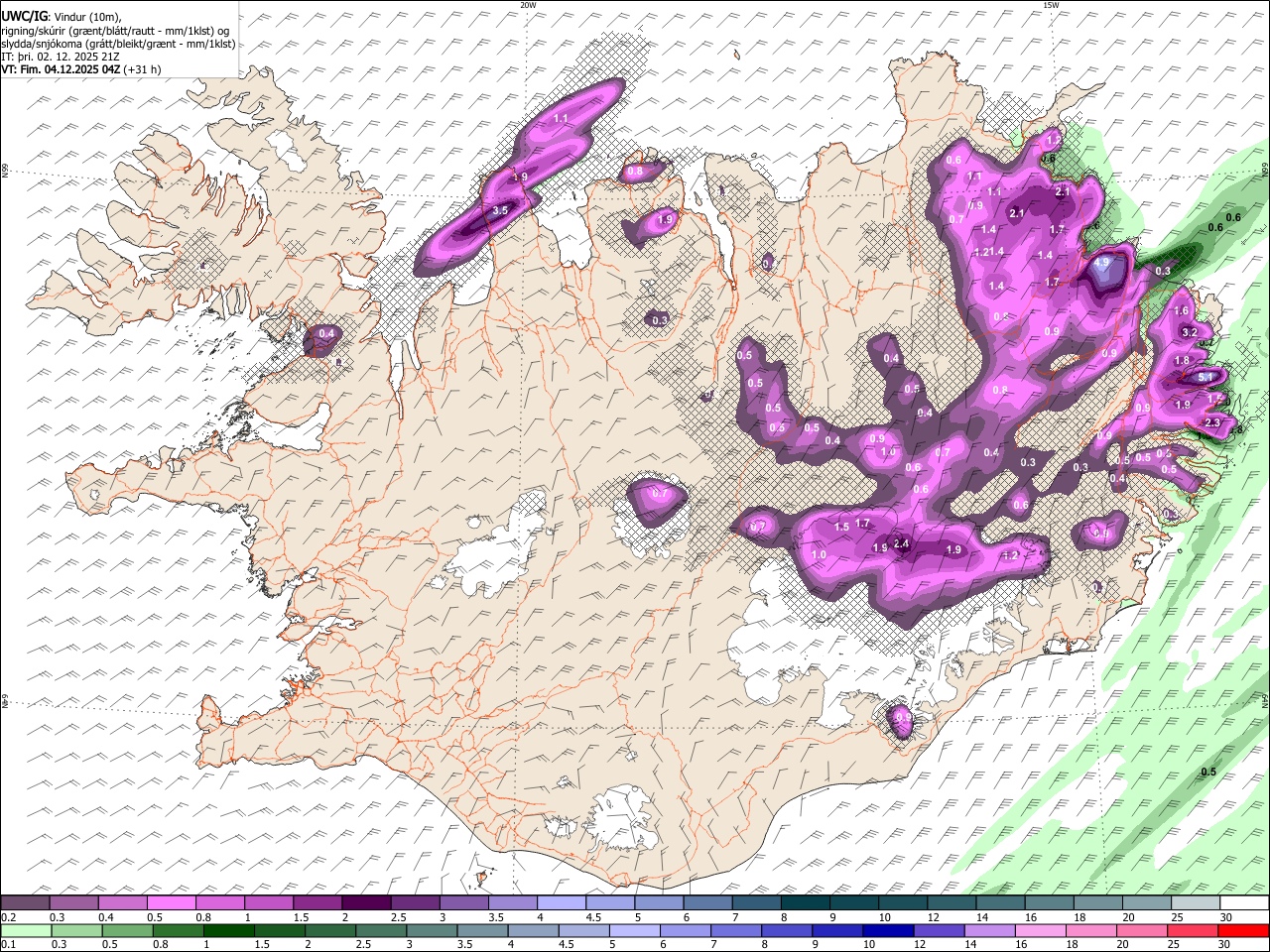The image size is (1270, 952).
Task: Click the IT: þri. 02. 12. 2025 21Z line
Action: 62,57
